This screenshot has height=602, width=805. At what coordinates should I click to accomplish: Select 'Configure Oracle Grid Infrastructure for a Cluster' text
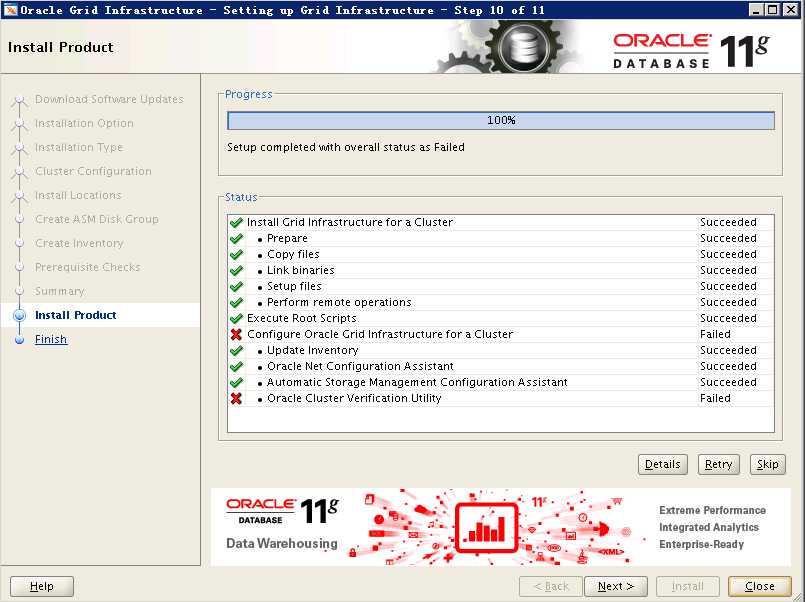click(380, 334)
